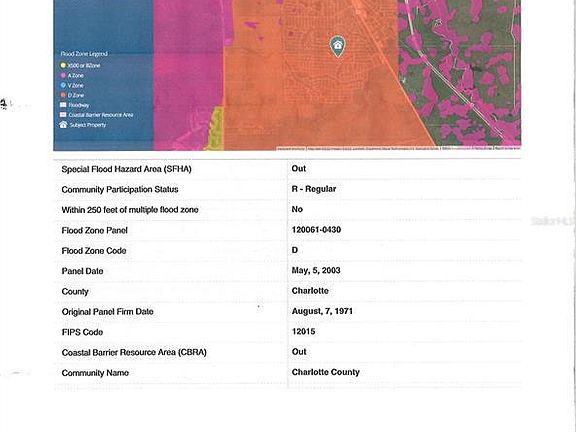Click the yellow X500 or B Zone legend dot
The width and height of the screenshot is (576, 432).
pyautogui.click(x=63, y=65)
